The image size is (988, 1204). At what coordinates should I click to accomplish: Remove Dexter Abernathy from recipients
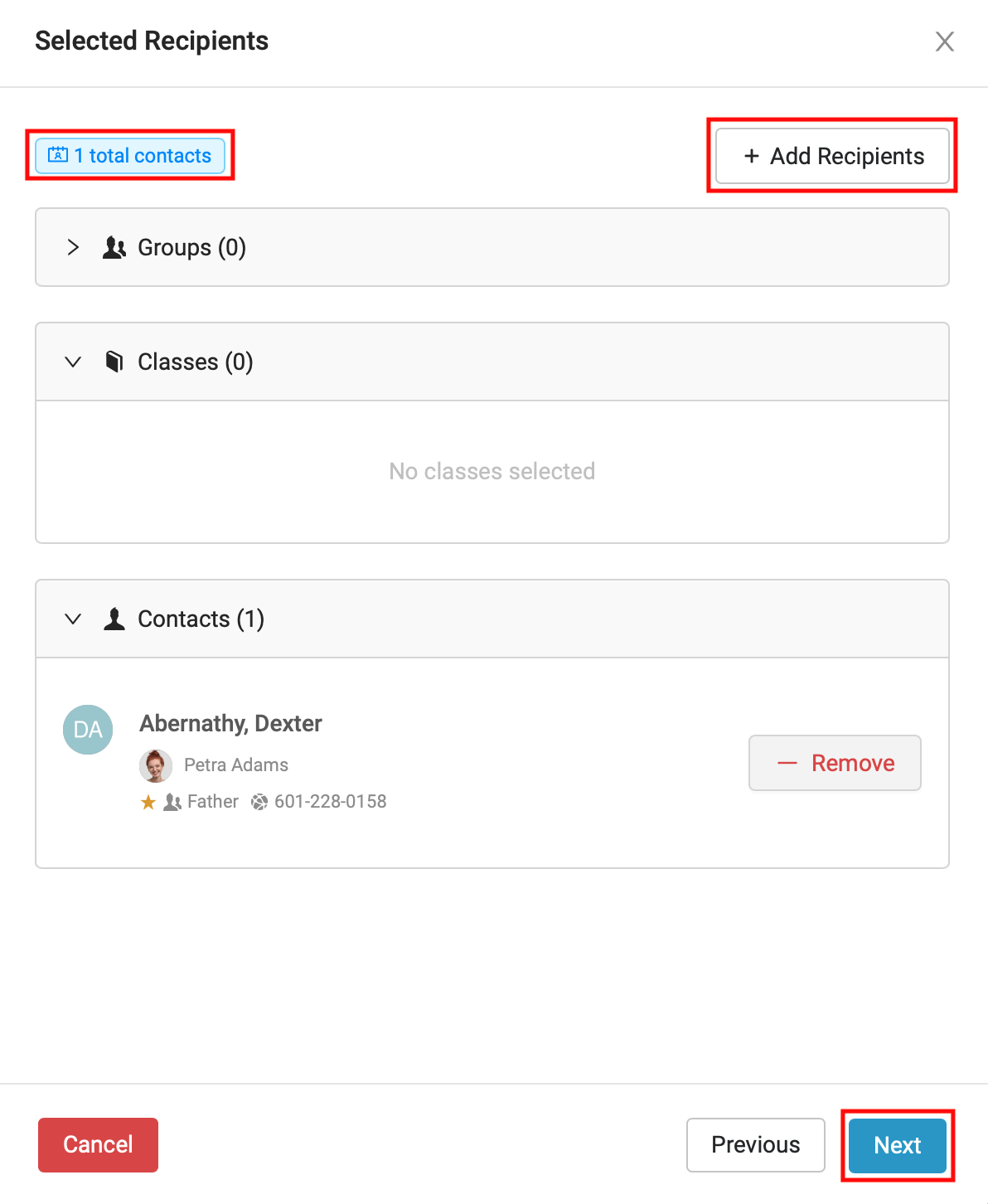point(835,763)
